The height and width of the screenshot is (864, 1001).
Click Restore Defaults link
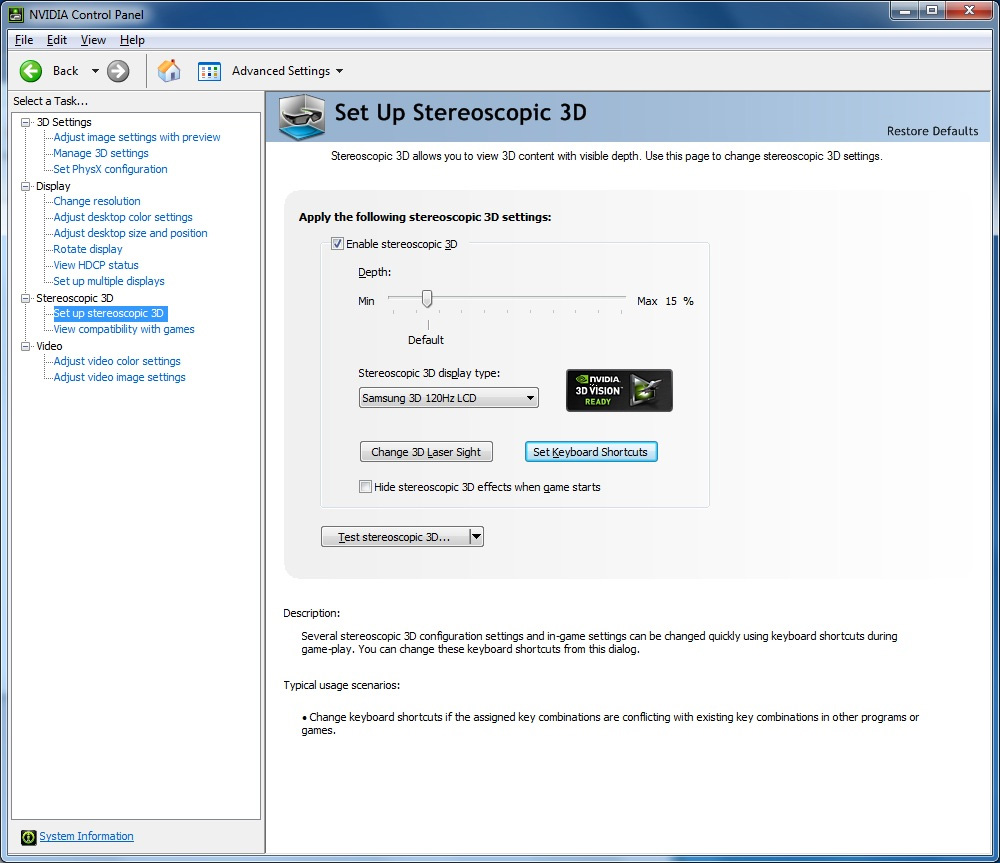(x=932, y=131)
